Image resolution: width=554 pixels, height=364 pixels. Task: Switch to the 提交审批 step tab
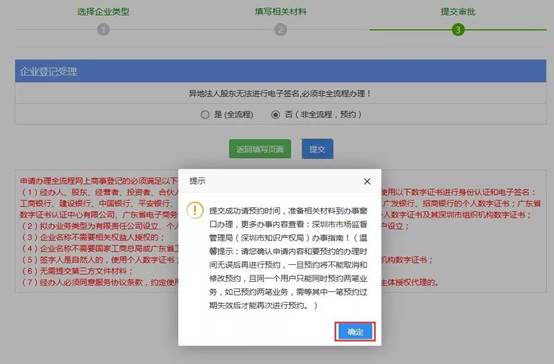[458, 12]
